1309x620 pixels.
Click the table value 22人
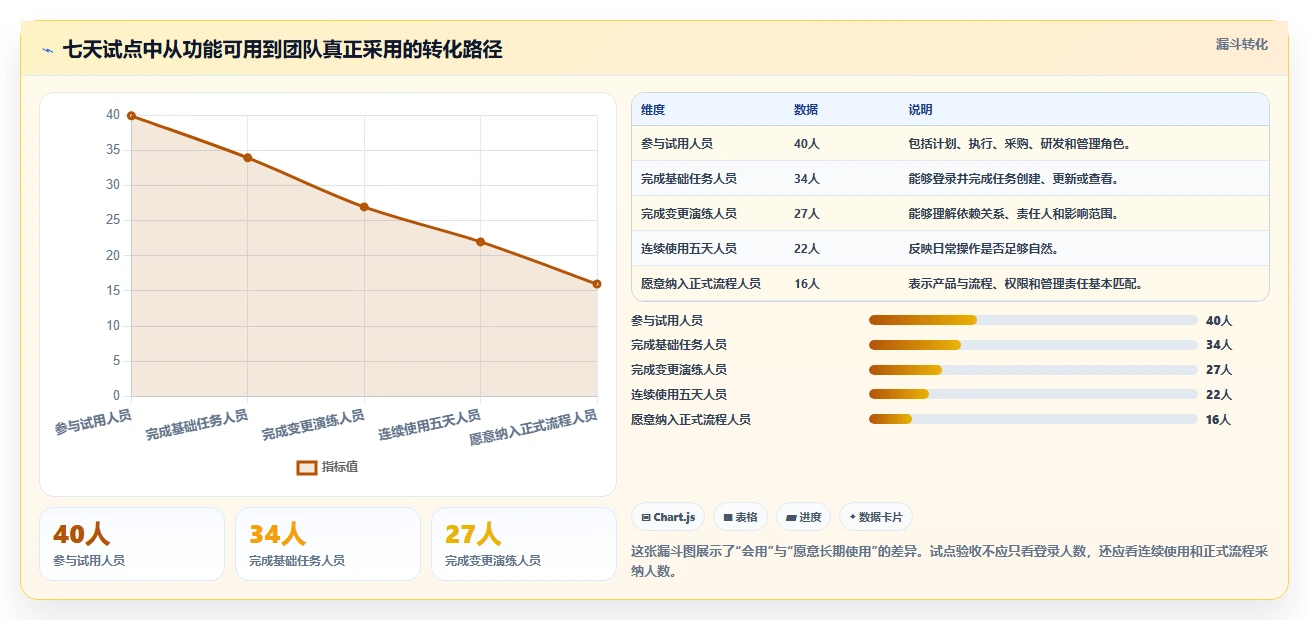807,249
